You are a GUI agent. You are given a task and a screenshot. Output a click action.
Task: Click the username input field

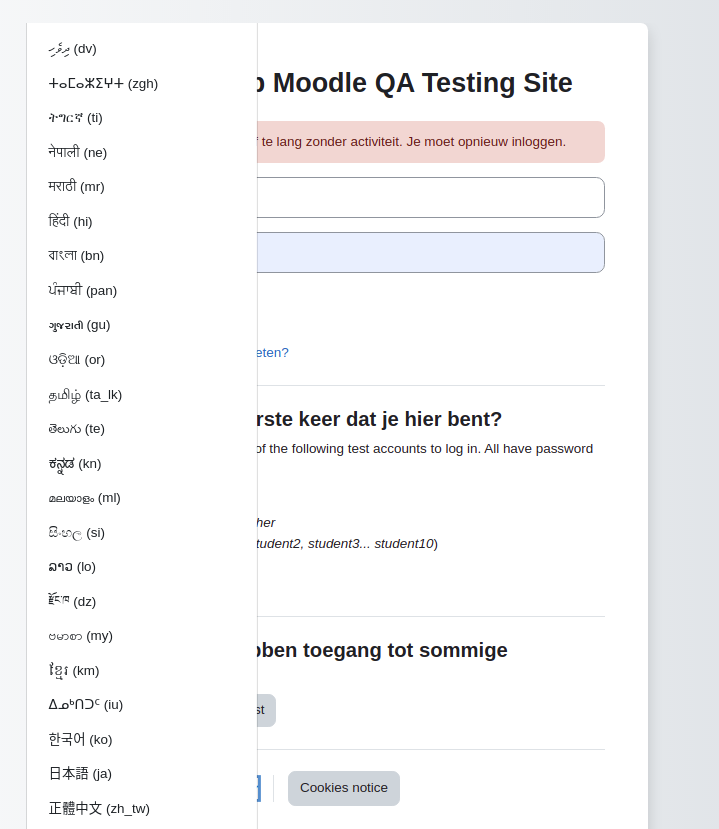[431, 197]
